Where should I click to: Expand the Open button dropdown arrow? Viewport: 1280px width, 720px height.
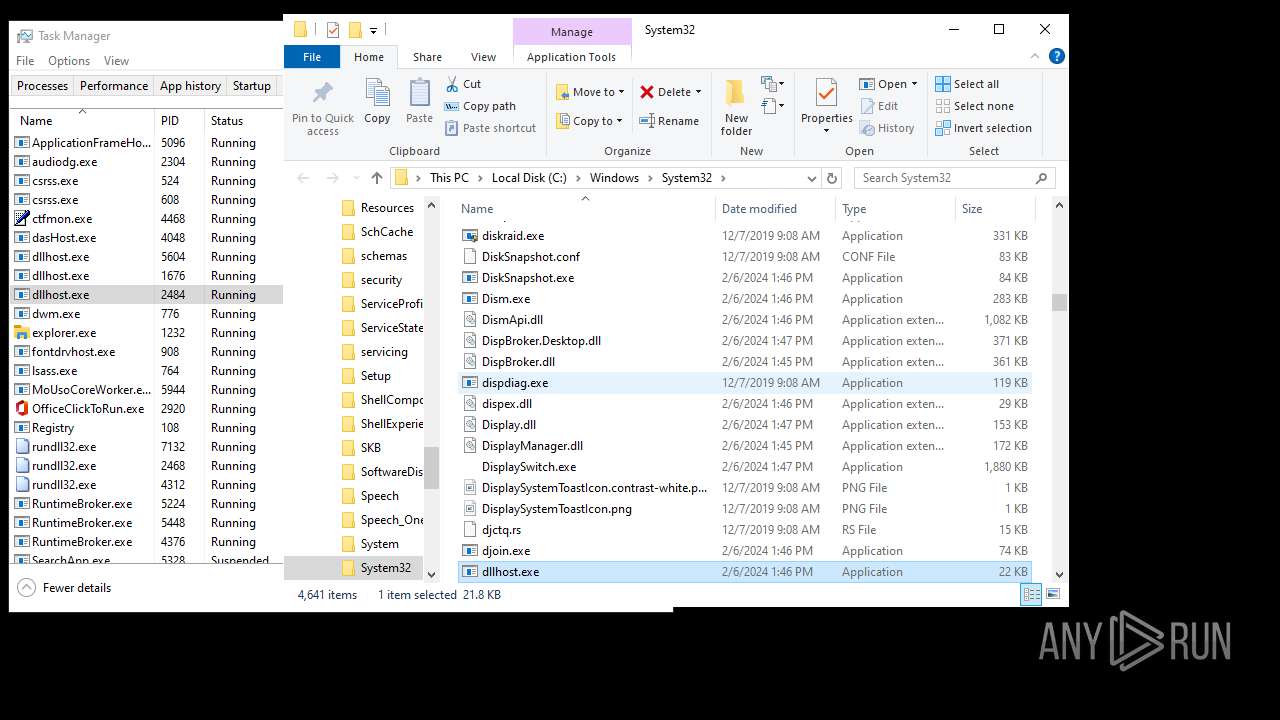[914, 84]
